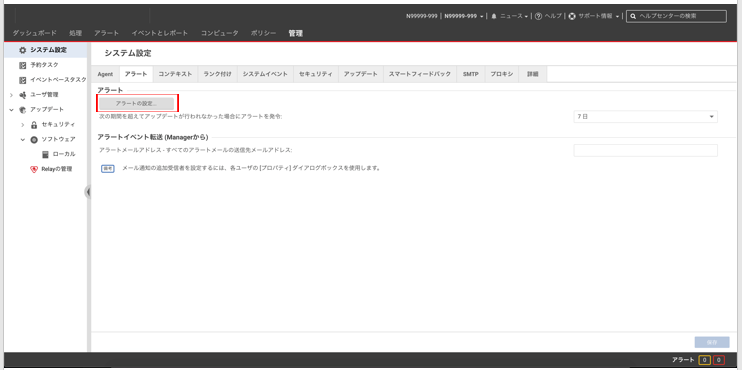Switch to the スマートフィードバック tab
742x370 pixels.
pos(420,74)
